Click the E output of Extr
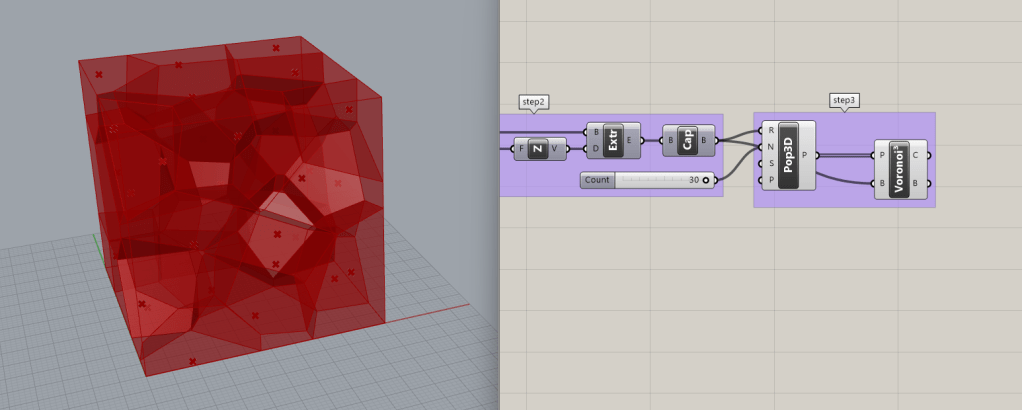The width and height of the screenshot is (1022, 410). click(x=629, y=140)
